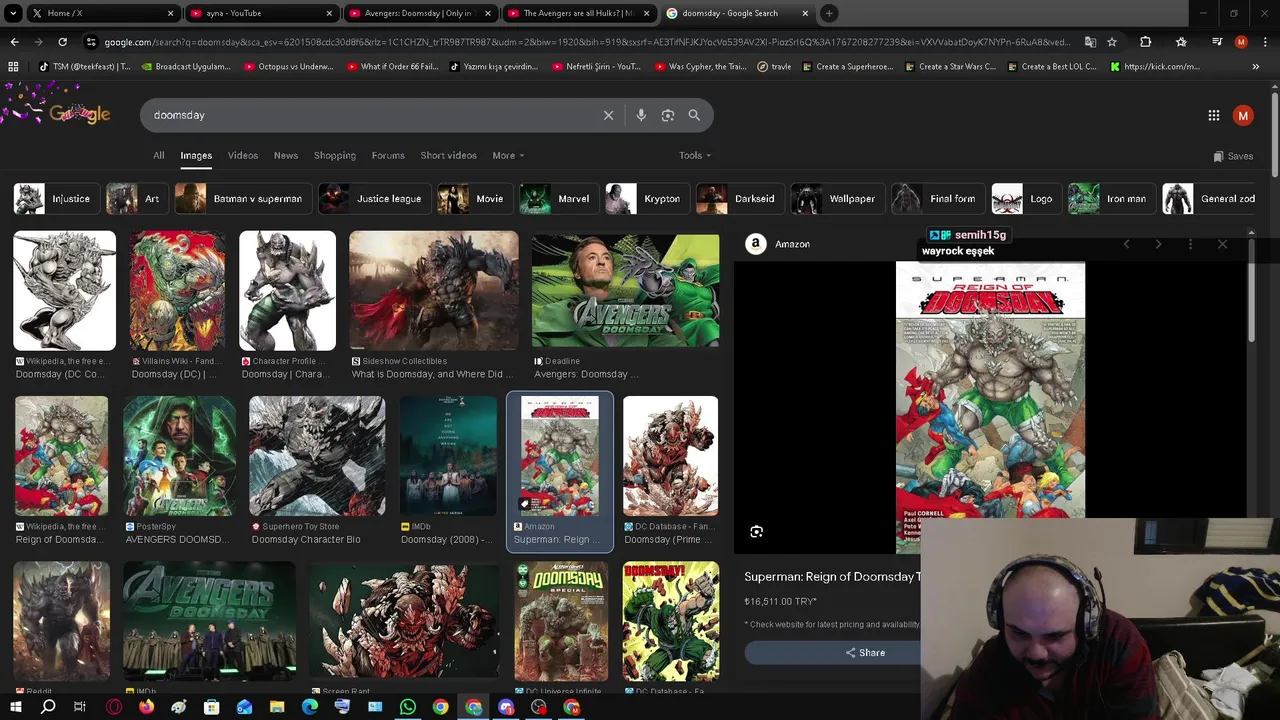1280x720 pixels.
Task: Switch to the Avengers: Doomsday browser tab
Action: (418, 13)
